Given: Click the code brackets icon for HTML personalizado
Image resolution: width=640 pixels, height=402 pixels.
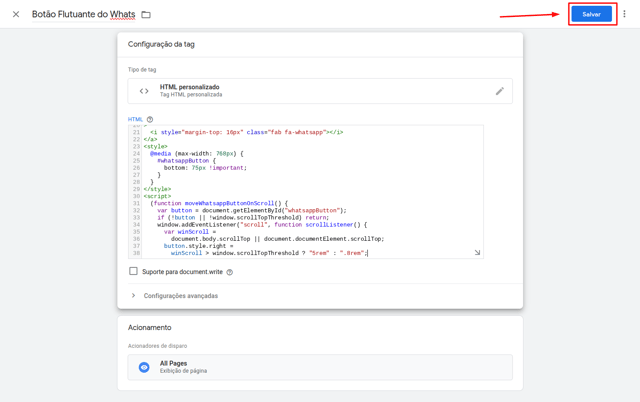Looking at the screenshot, I should click(x=144, y=91).
